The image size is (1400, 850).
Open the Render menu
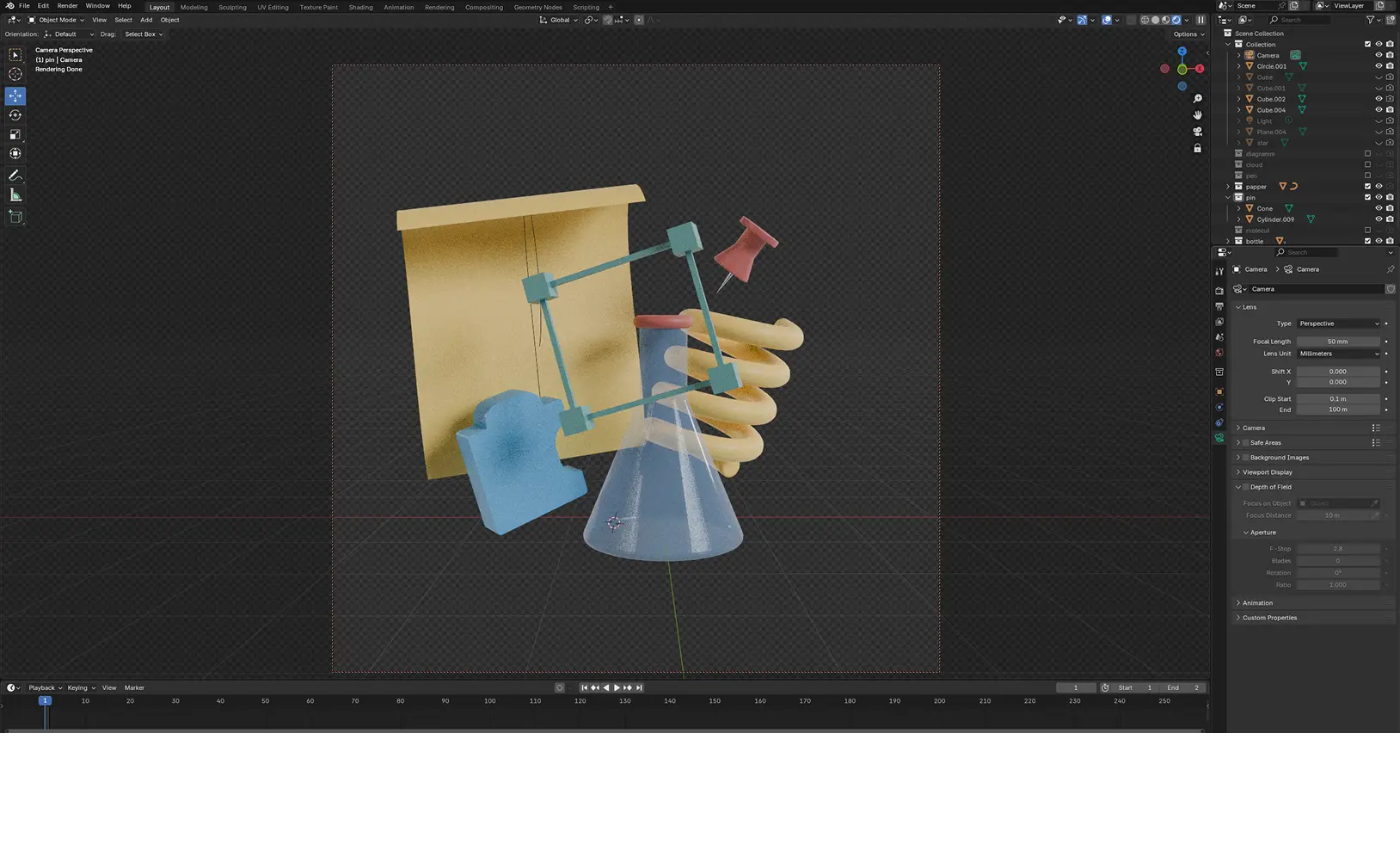click(67, 6)
